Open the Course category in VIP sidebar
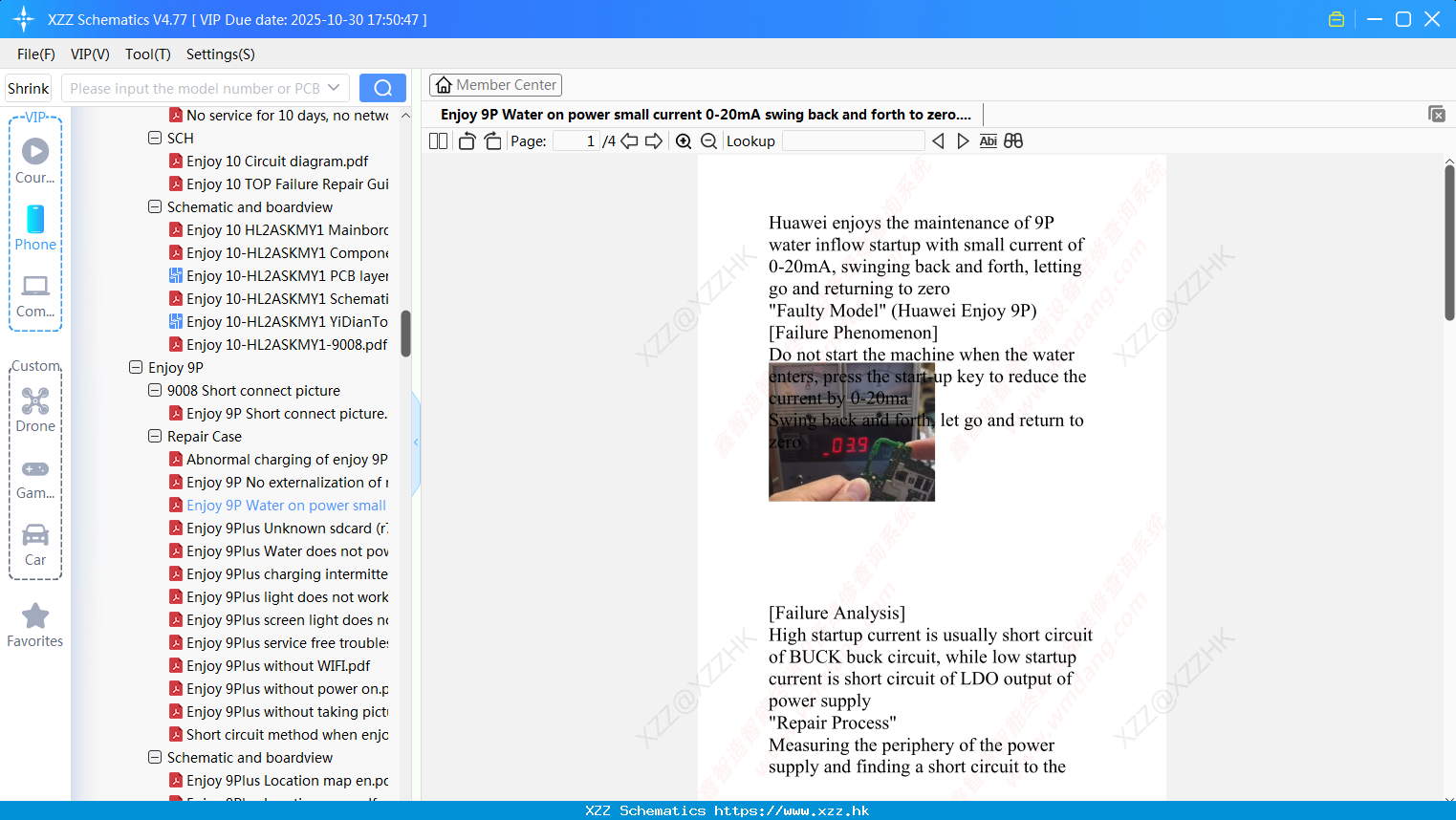The width and height of the screenshot is (1456, 820). click(x=35, y=161)
